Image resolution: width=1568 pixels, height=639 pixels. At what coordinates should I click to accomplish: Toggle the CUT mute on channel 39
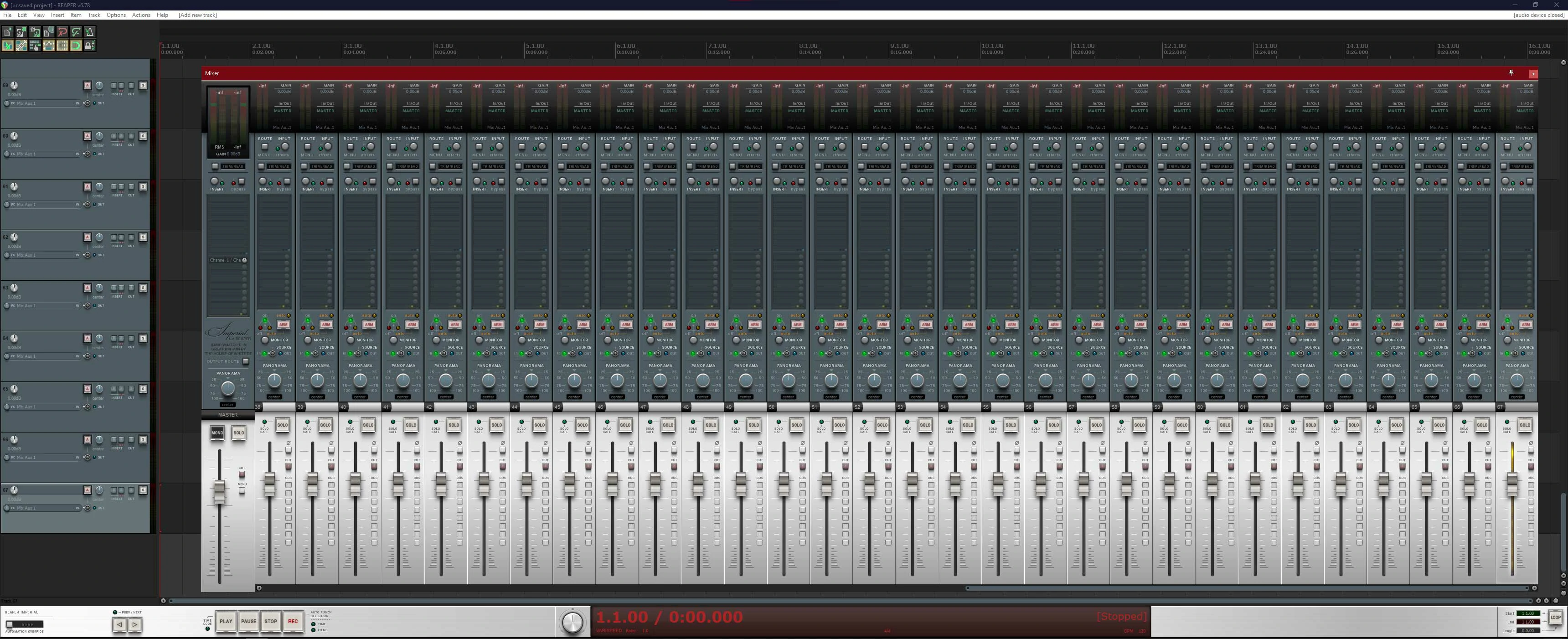(x=331, y=467)
